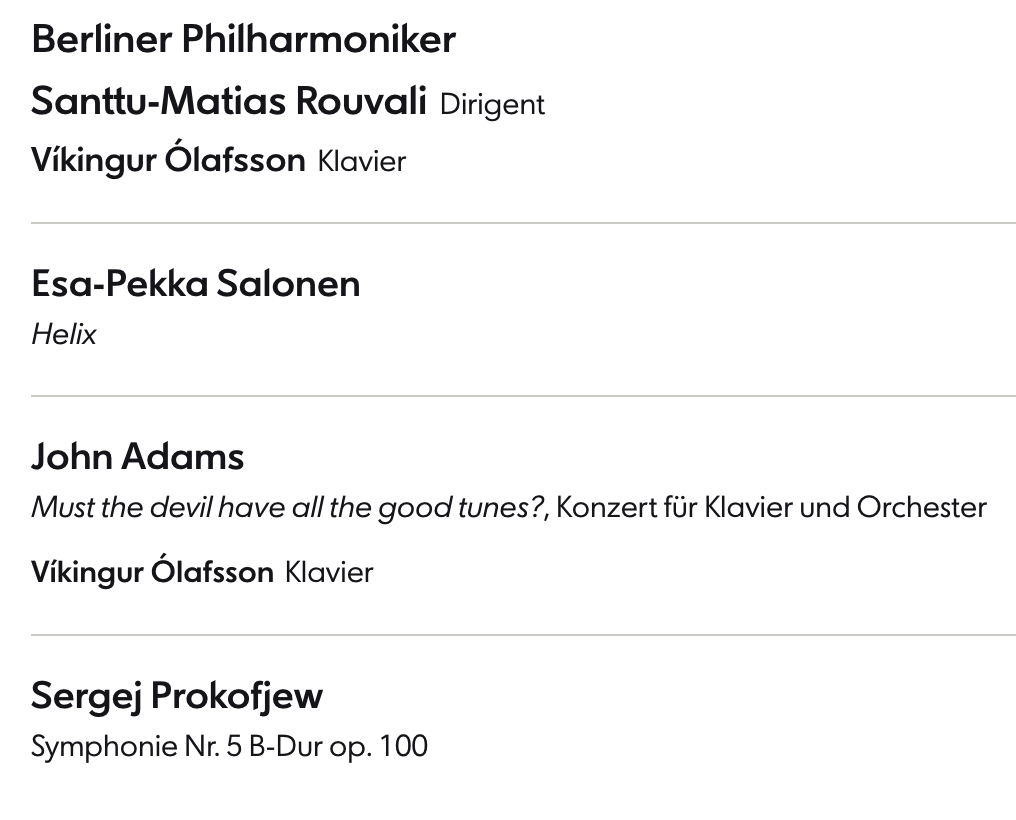Click 'Must the devil have all the good tunes?'
Screen dimensions: 1016x820
(x=288, y=508)
